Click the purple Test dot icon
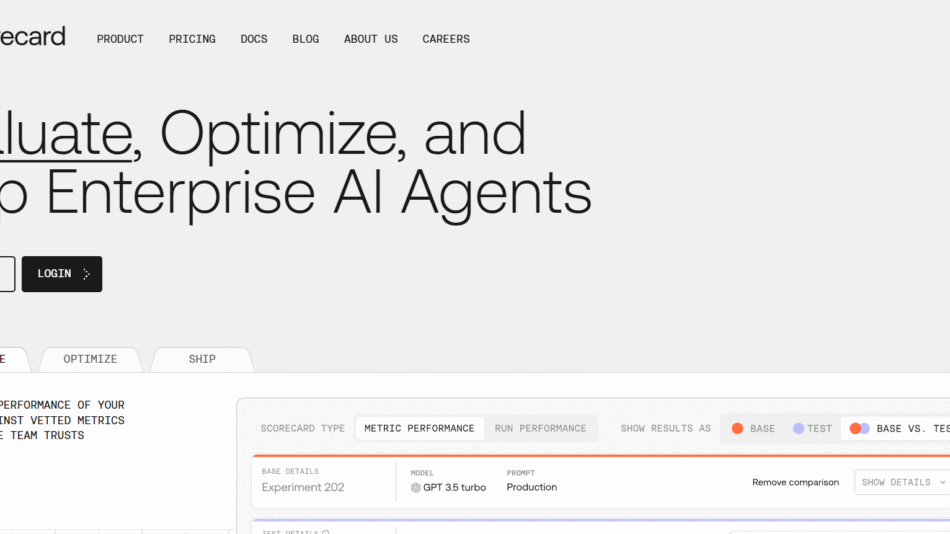This screenshot has height=534, width=950. click(798, 428)
